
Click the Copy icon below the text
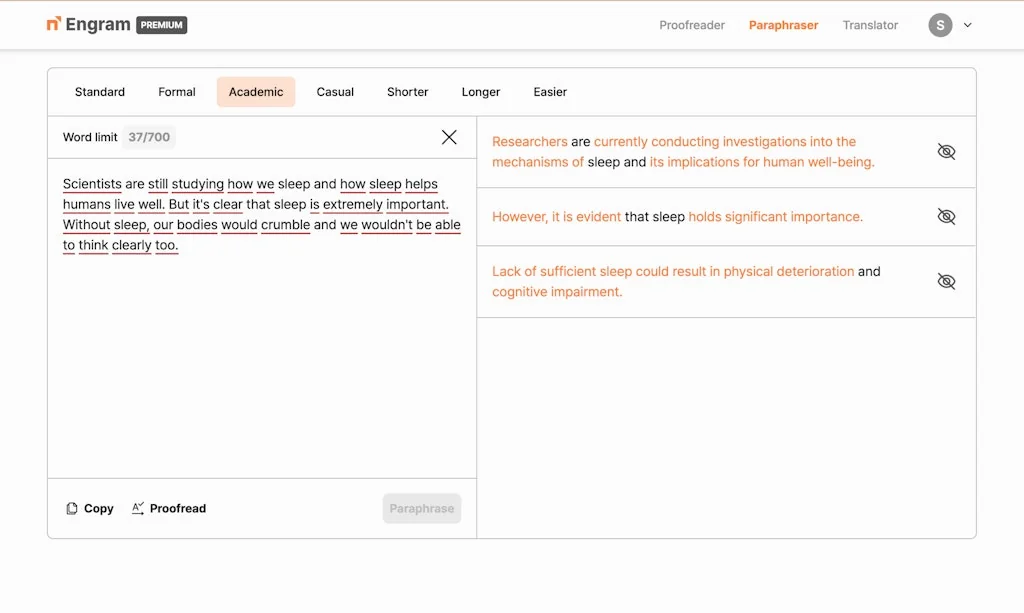click(x=70, y=508)
